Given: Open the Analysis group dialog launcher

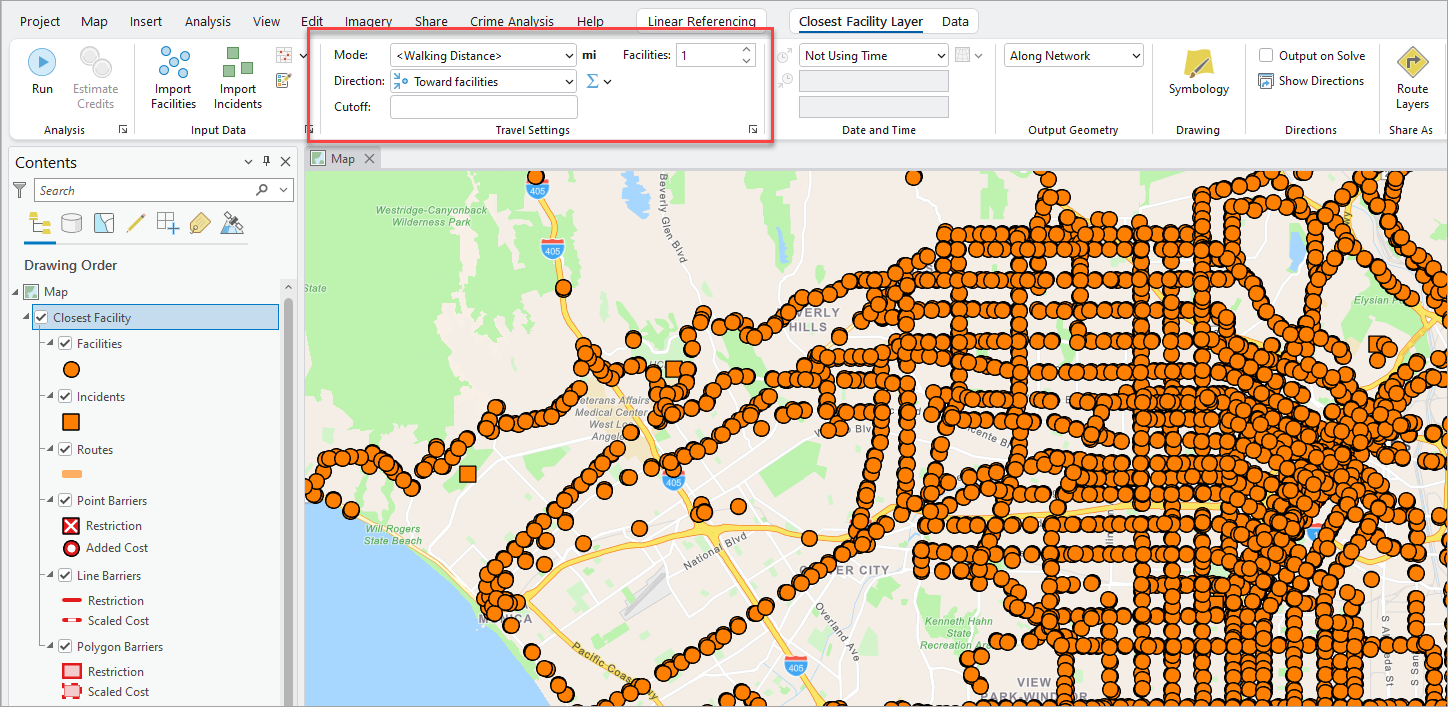Looking at the screenshot, I should coord(123,130).
